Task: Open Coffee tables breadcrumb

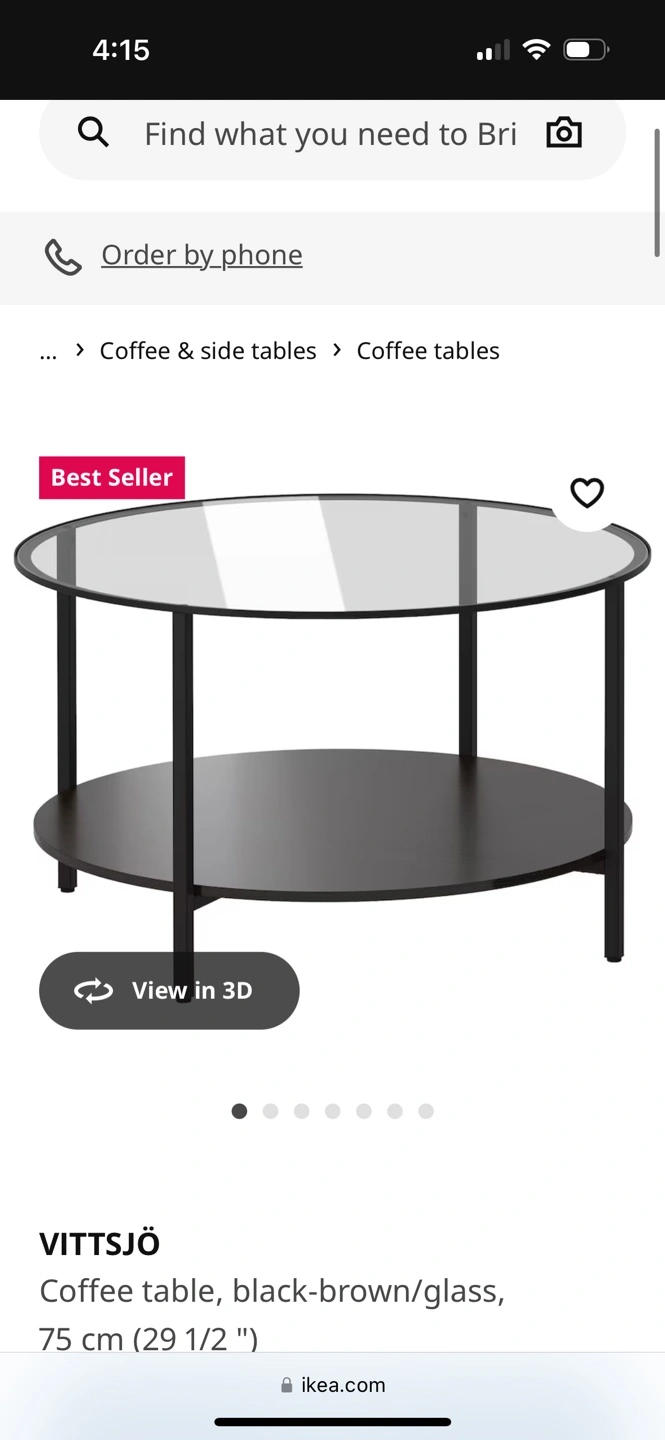Action: click(428, 351)
